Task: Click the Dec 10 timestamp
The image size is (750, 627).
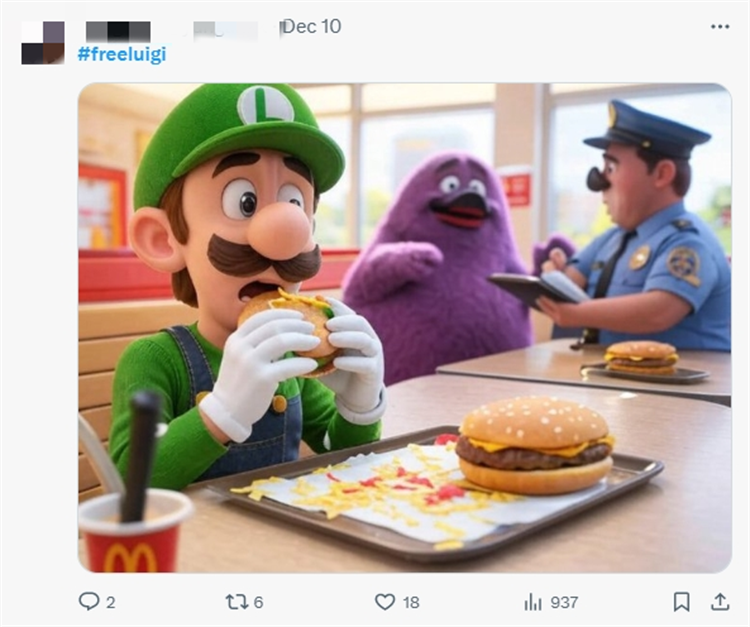Action: point(311,27)
